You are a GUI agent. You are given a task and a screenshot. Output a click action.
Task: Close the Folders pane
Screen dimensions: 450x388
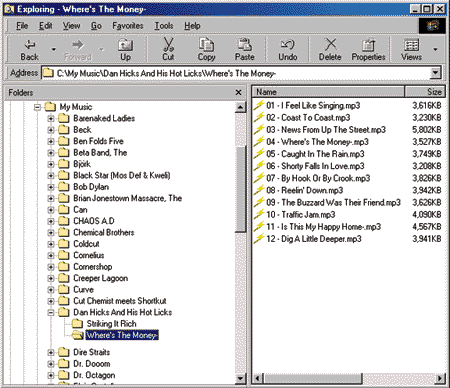point(238,92)
